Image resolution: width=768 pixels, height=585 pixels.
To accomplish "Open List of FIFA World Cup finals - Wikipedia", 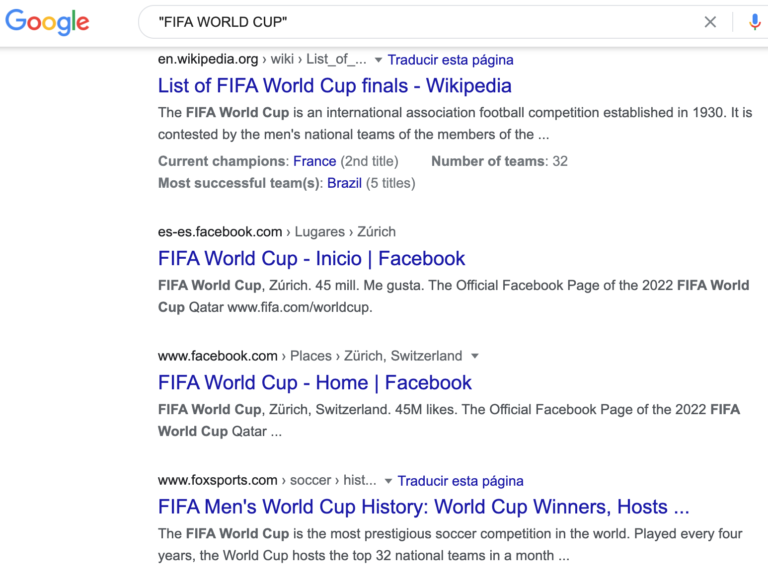I will coord(335,86).
